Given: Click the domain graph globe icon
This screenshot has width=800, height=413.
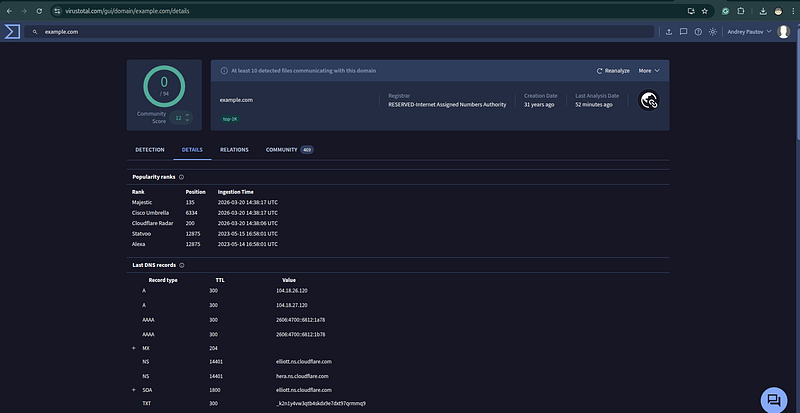Looking at the screenshot, I should (649, 101).
